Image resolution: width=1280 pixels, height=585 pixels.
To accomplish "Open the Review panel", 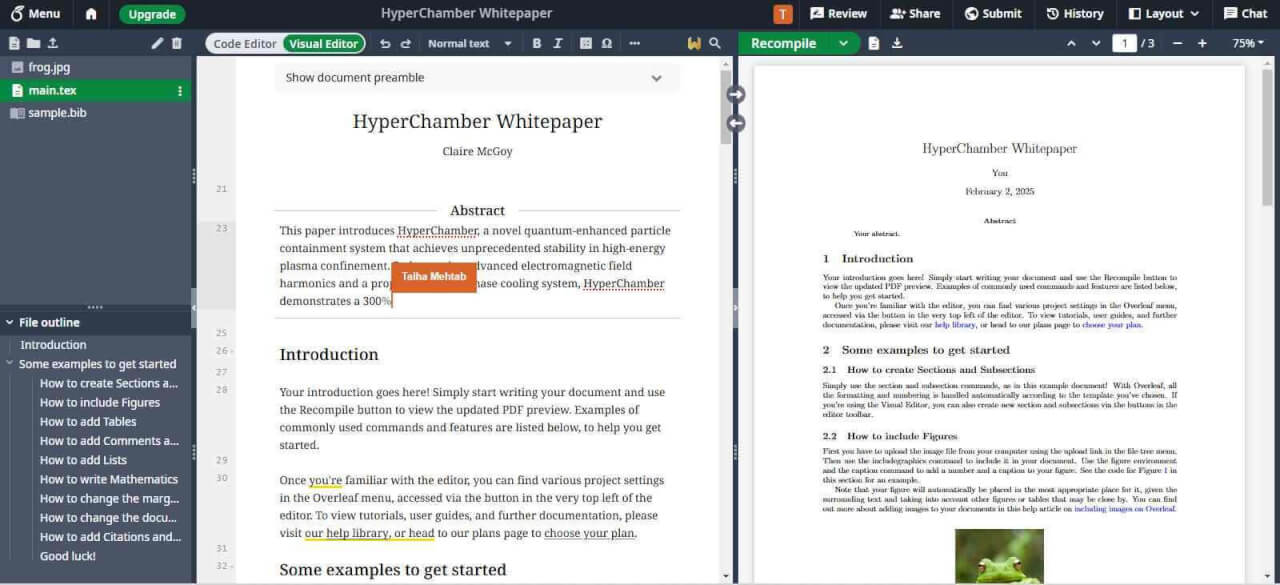I will tap(838, 13).
